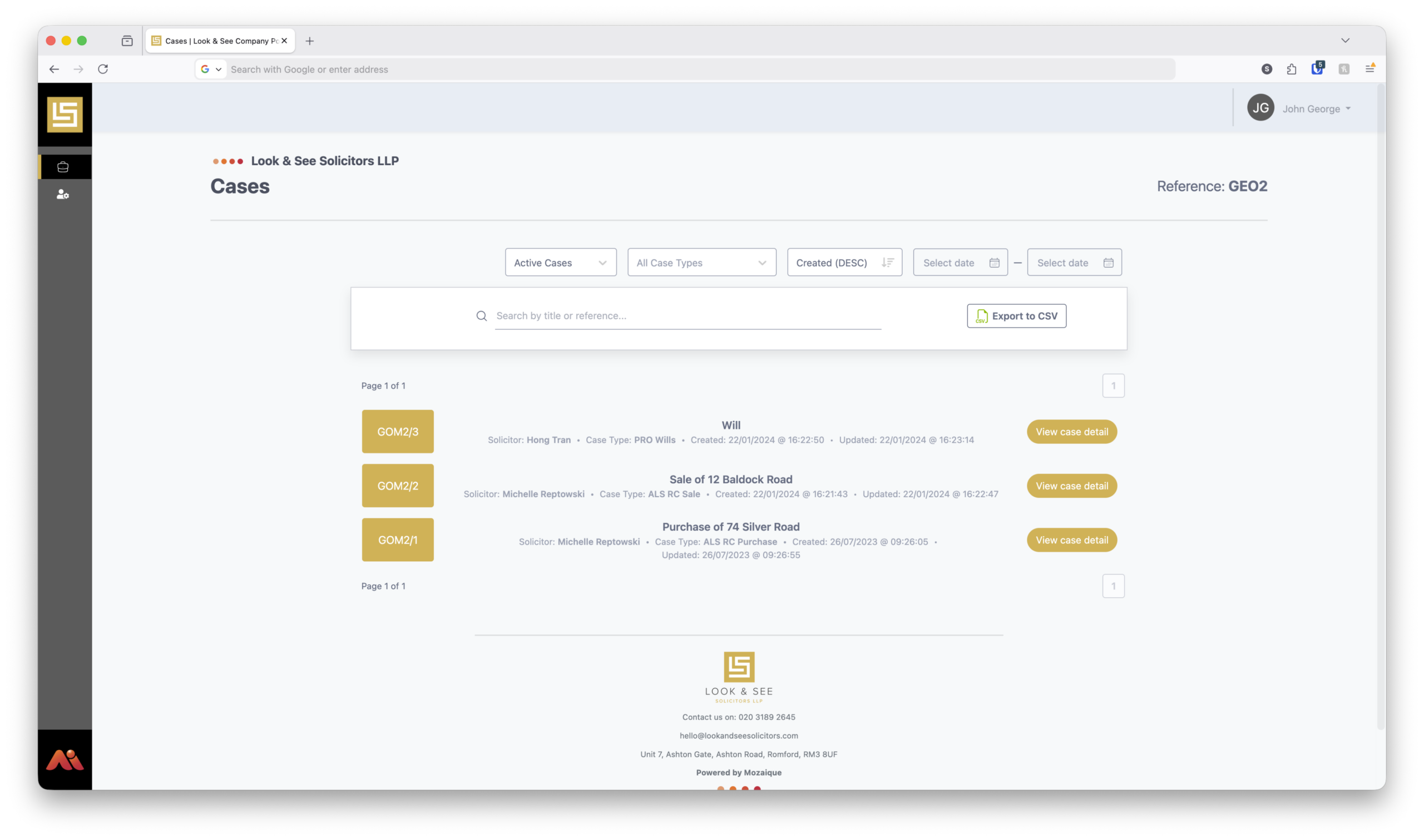This screenshot has height=840, width=1424.
Task: Change the Created (DESC) sort order
Action: pyautogui.click(x=844, y=263)
